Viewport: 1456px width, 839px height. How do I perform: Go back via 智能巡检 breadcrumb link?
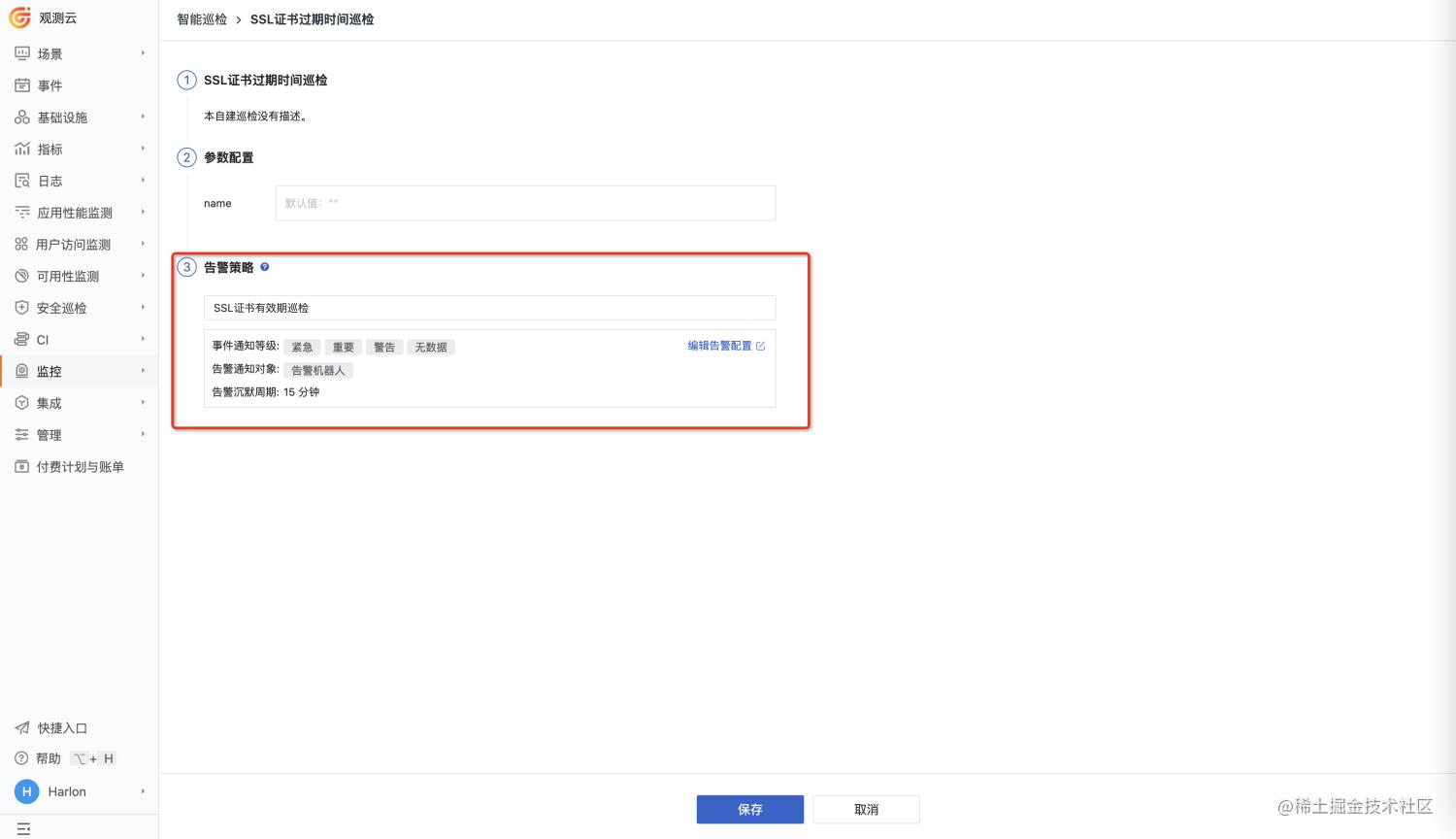coord(202,19)
